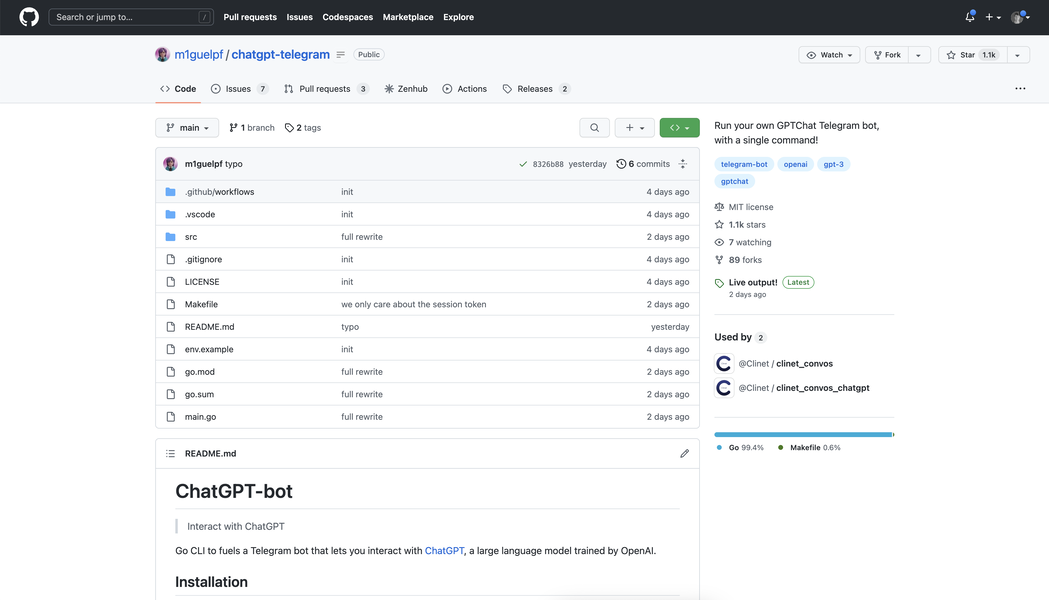Screen dimensions: 1049x600
Task: Open the three-dot repository menu
Action: coord(1020,89)
